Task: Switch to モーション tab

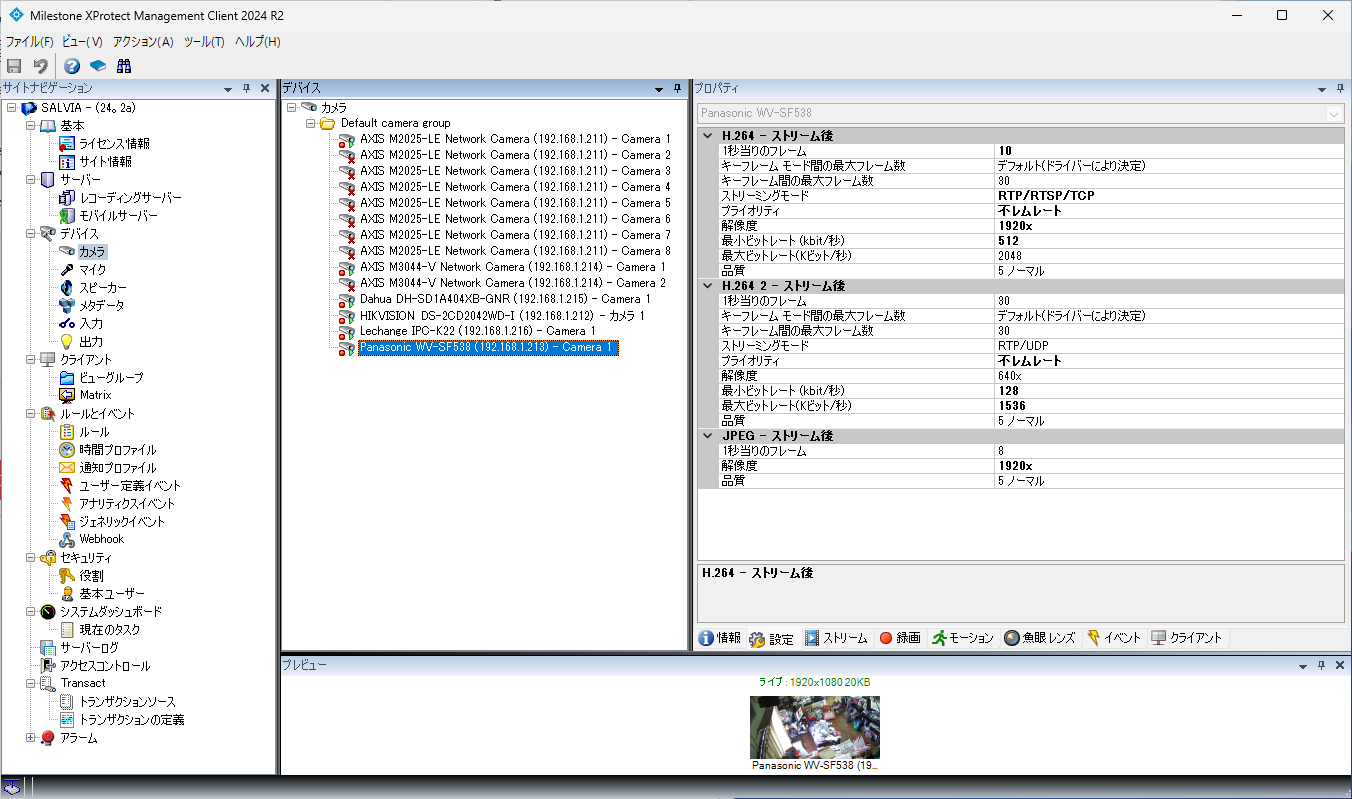Action: pos(962,638)
